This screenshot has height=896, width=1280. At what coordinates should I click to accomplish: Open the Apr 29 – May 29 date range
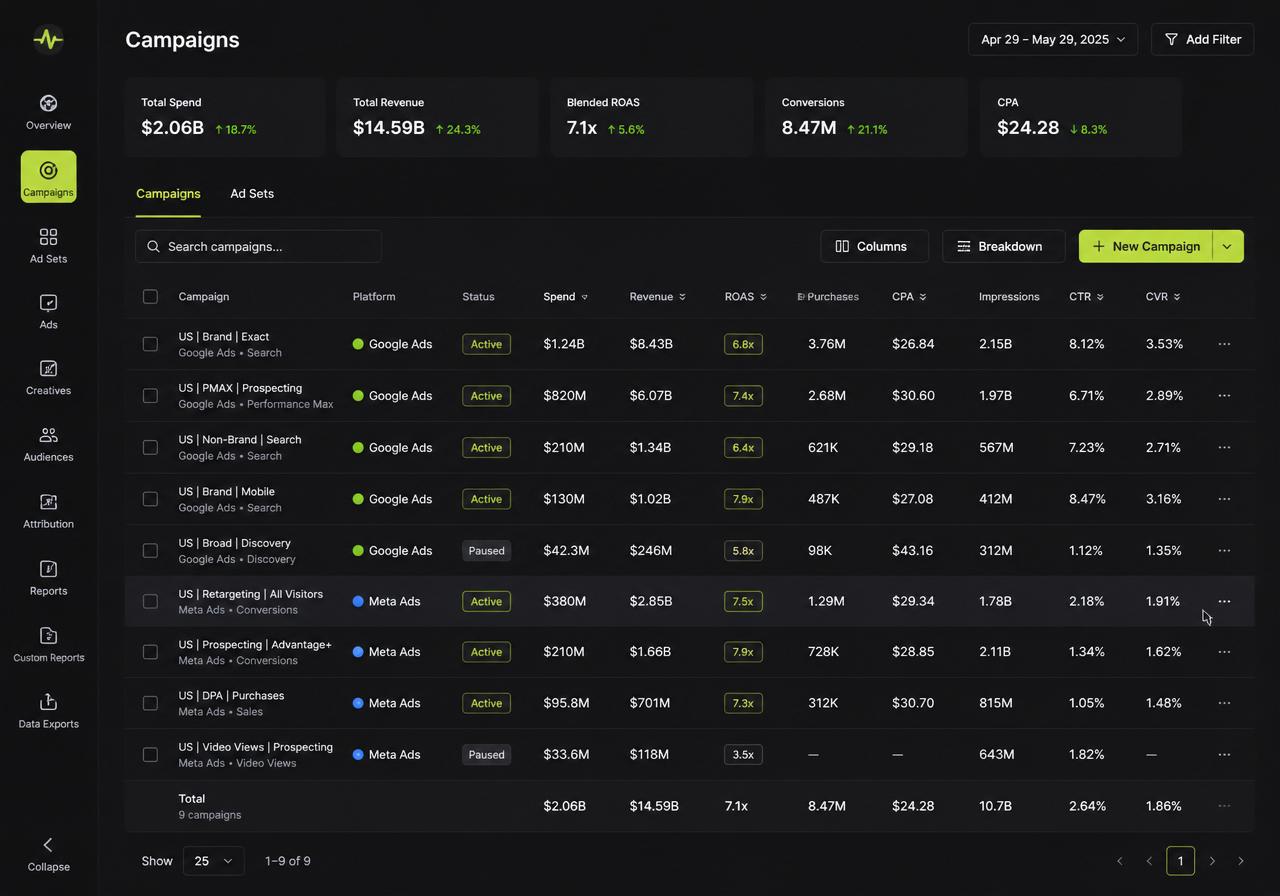click(x=1053, y=39)
